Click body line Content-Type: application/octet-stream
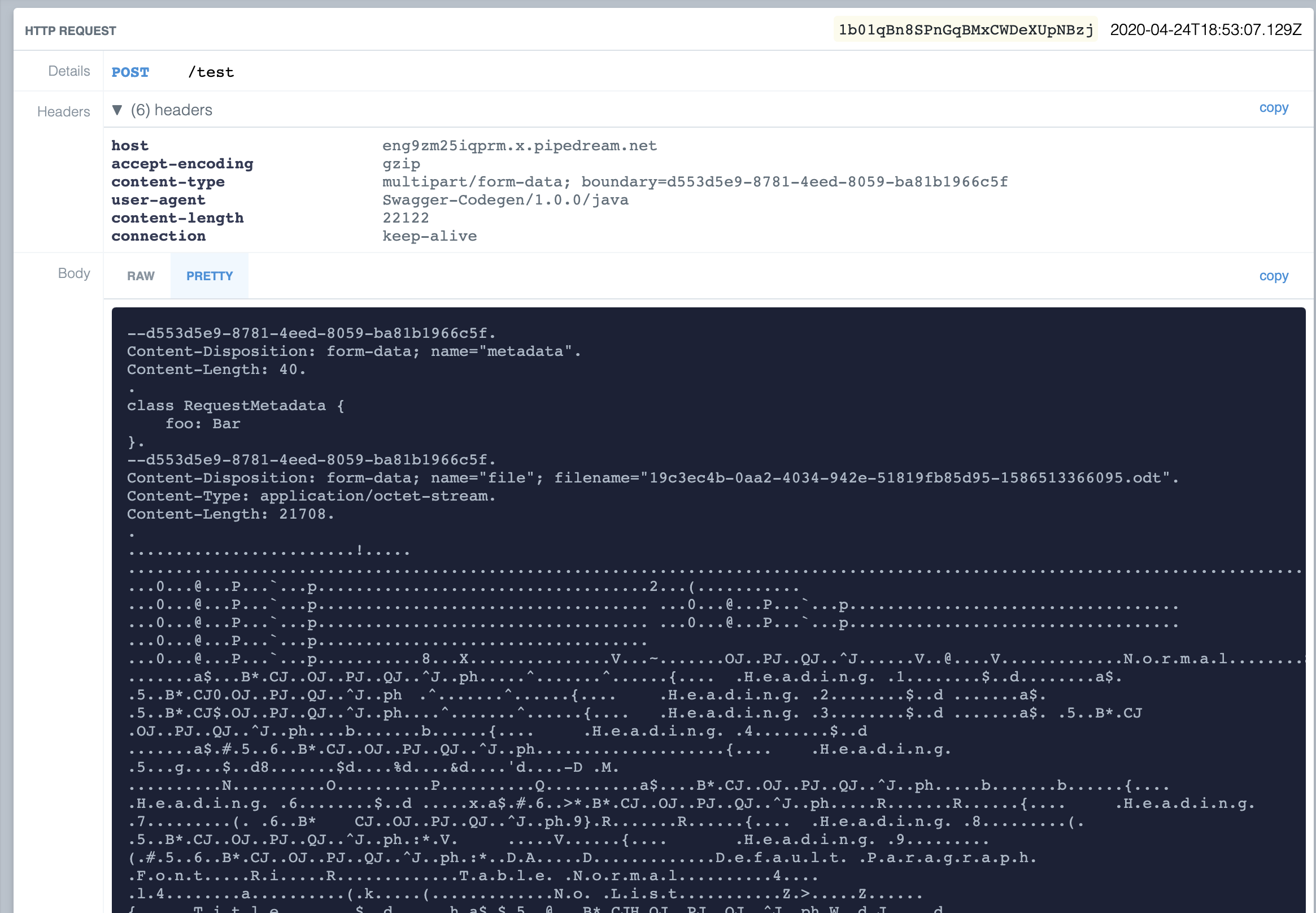The height and width of the screenshot is (913, 1316). (x=311, y=496)
